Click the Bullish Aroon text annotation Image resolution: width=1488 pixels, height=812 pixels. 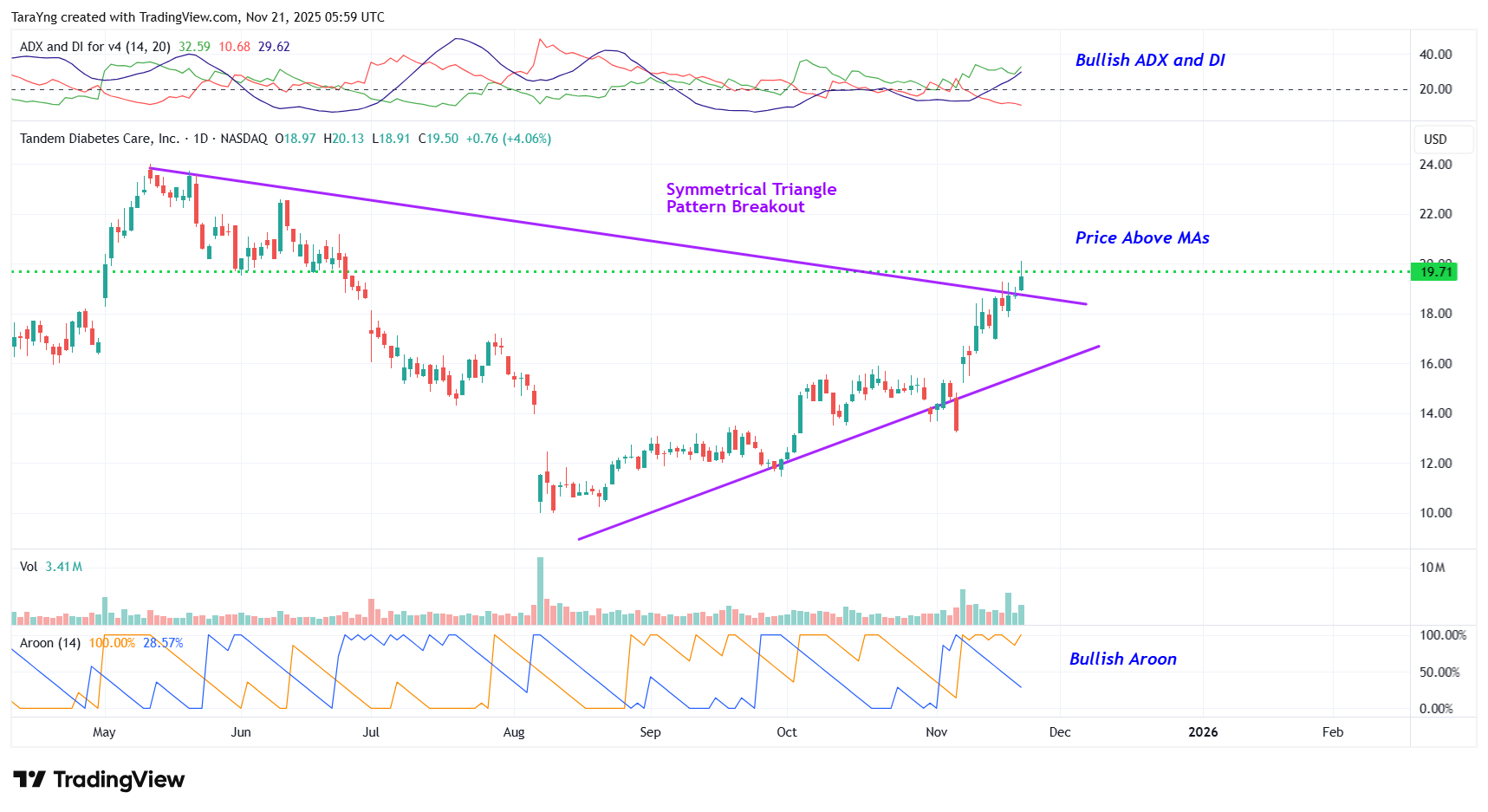coord(1122,659)
